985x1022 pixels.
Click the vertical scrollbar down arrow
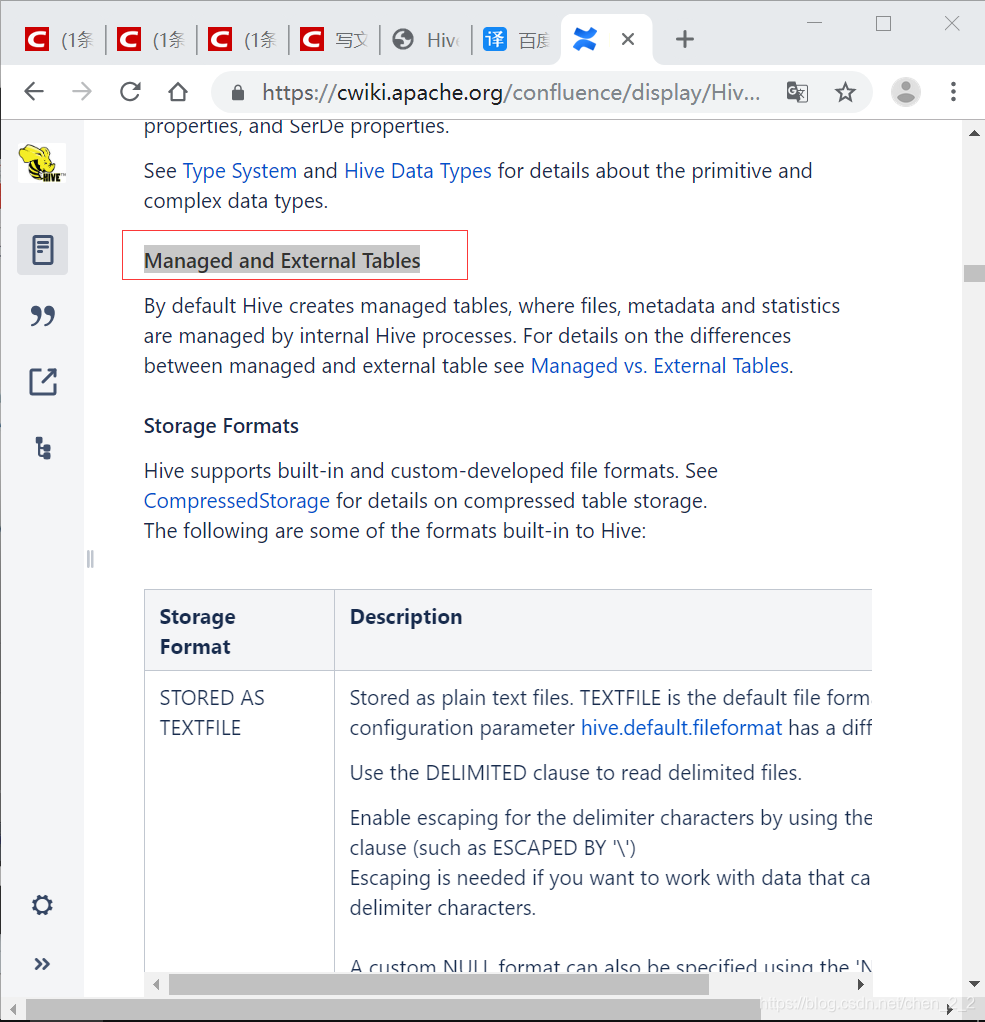[974, 984]
